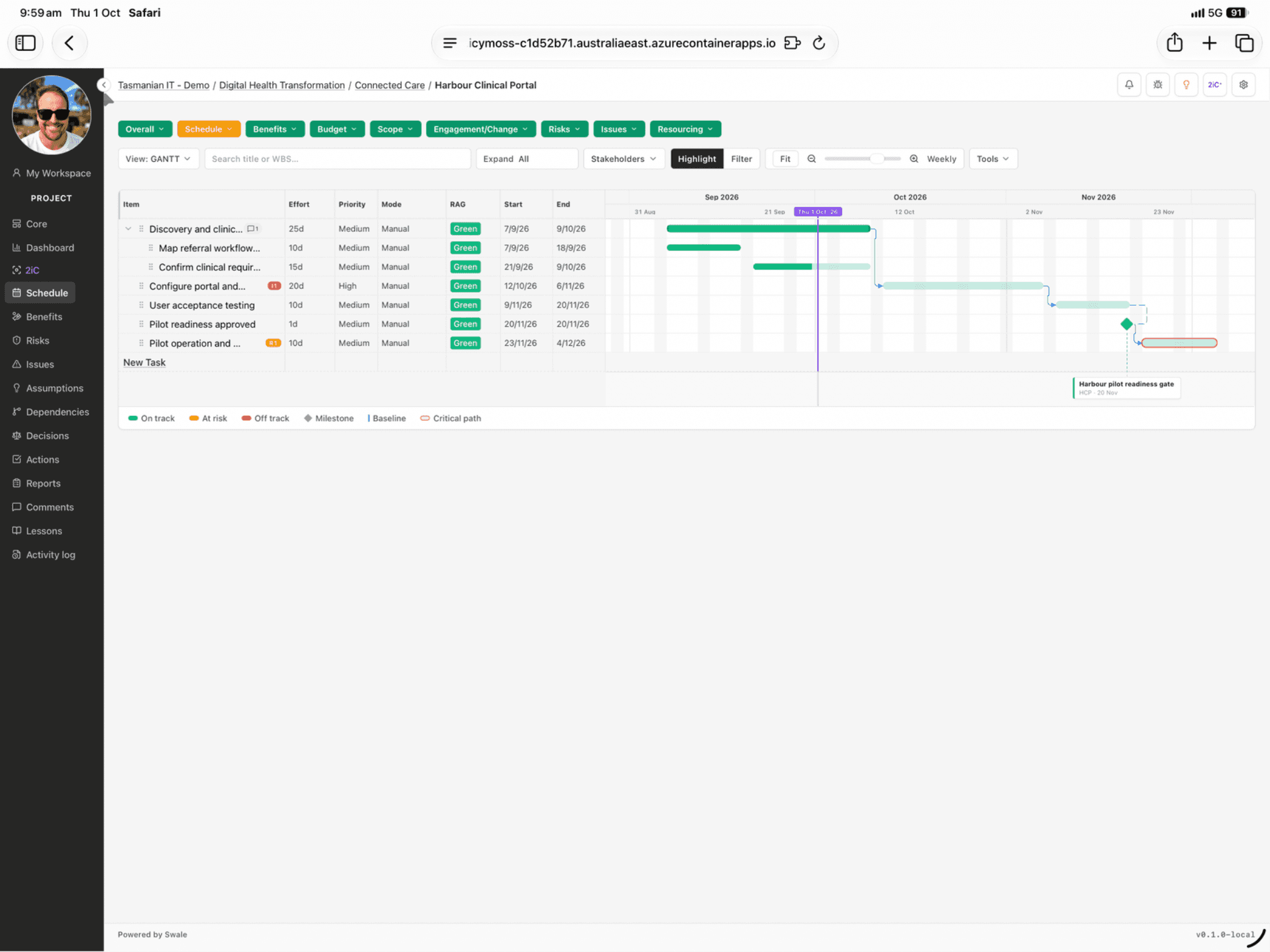
Task: Open the Resourcing status dropdown
Action: [x=685, y=129]
